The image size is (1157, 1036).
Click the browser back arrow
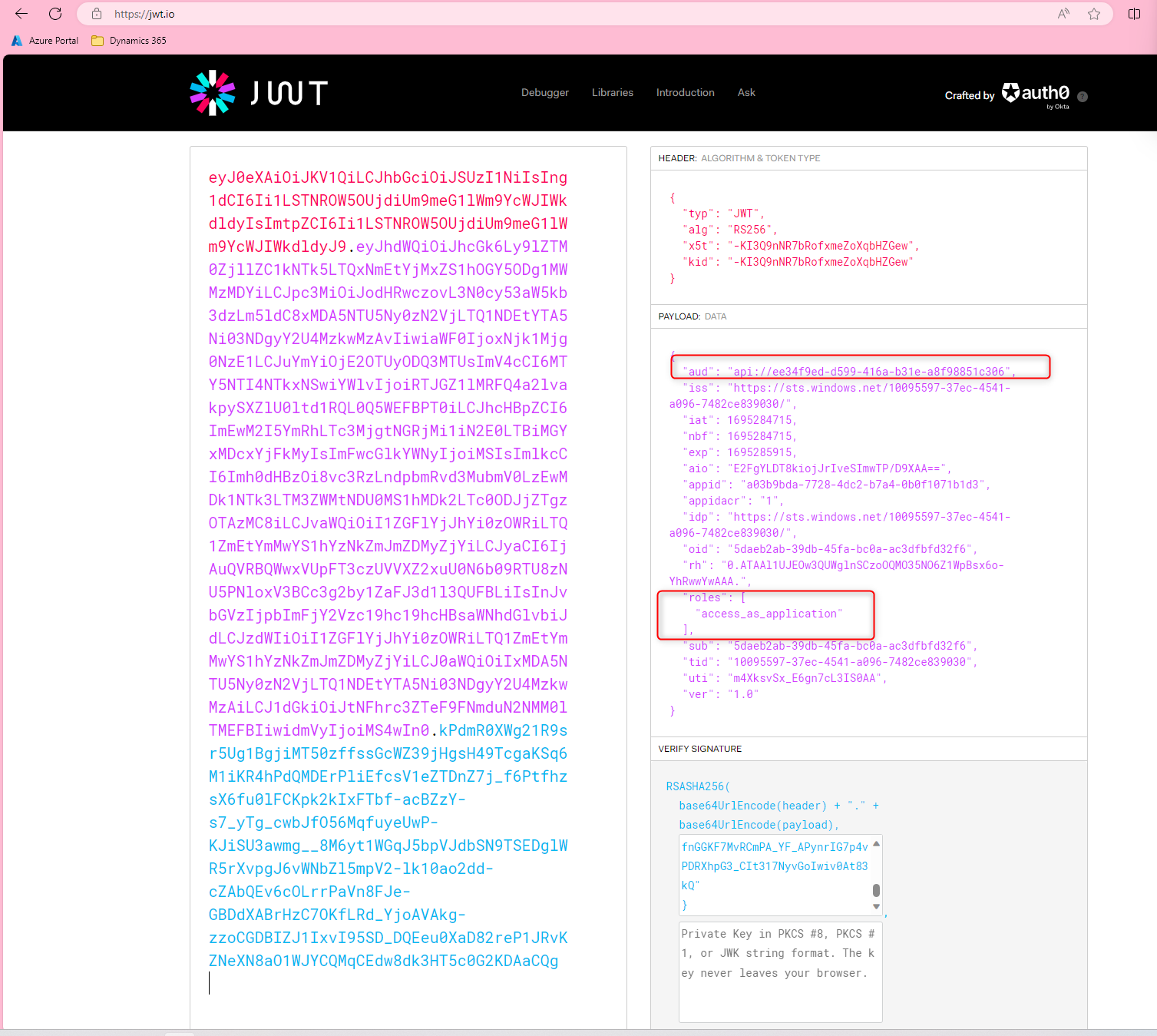tap(21, 14)
